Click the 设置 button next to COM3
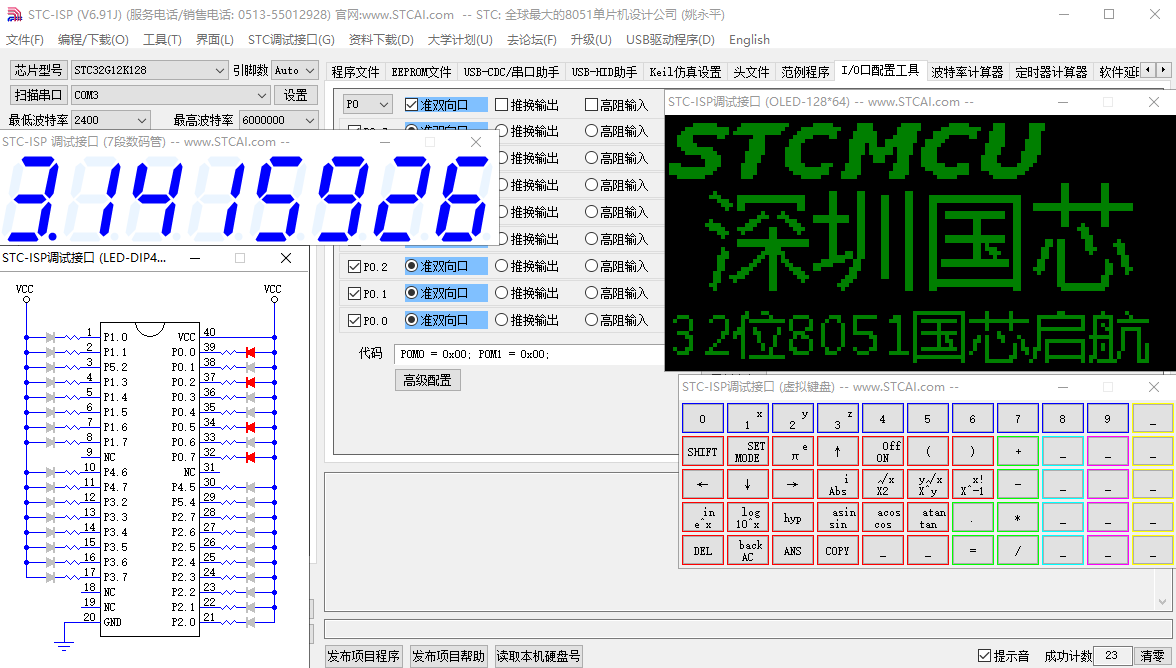 tap(296, 95)
